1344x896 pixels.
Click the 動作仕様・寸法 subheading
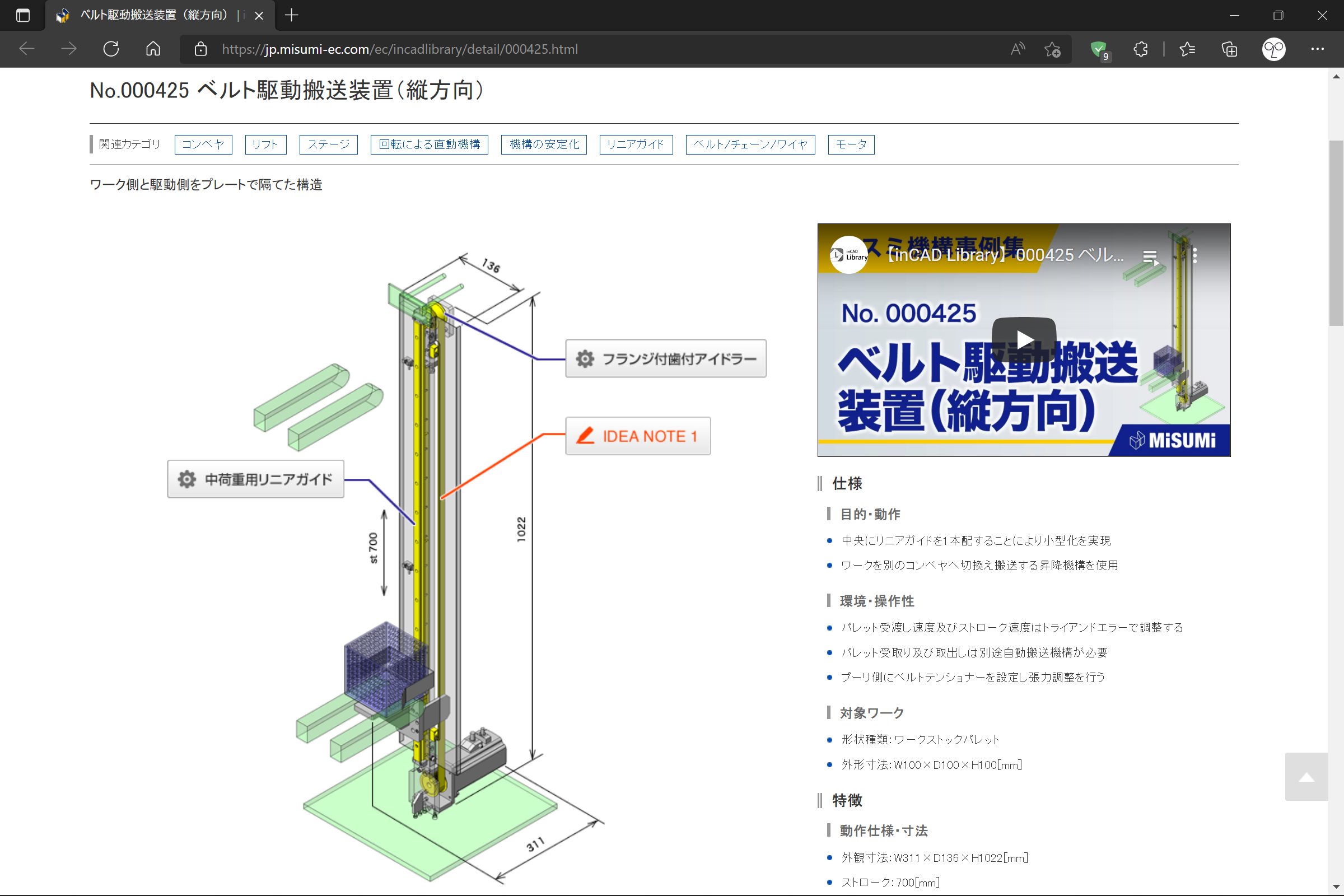tap(884, 830)
